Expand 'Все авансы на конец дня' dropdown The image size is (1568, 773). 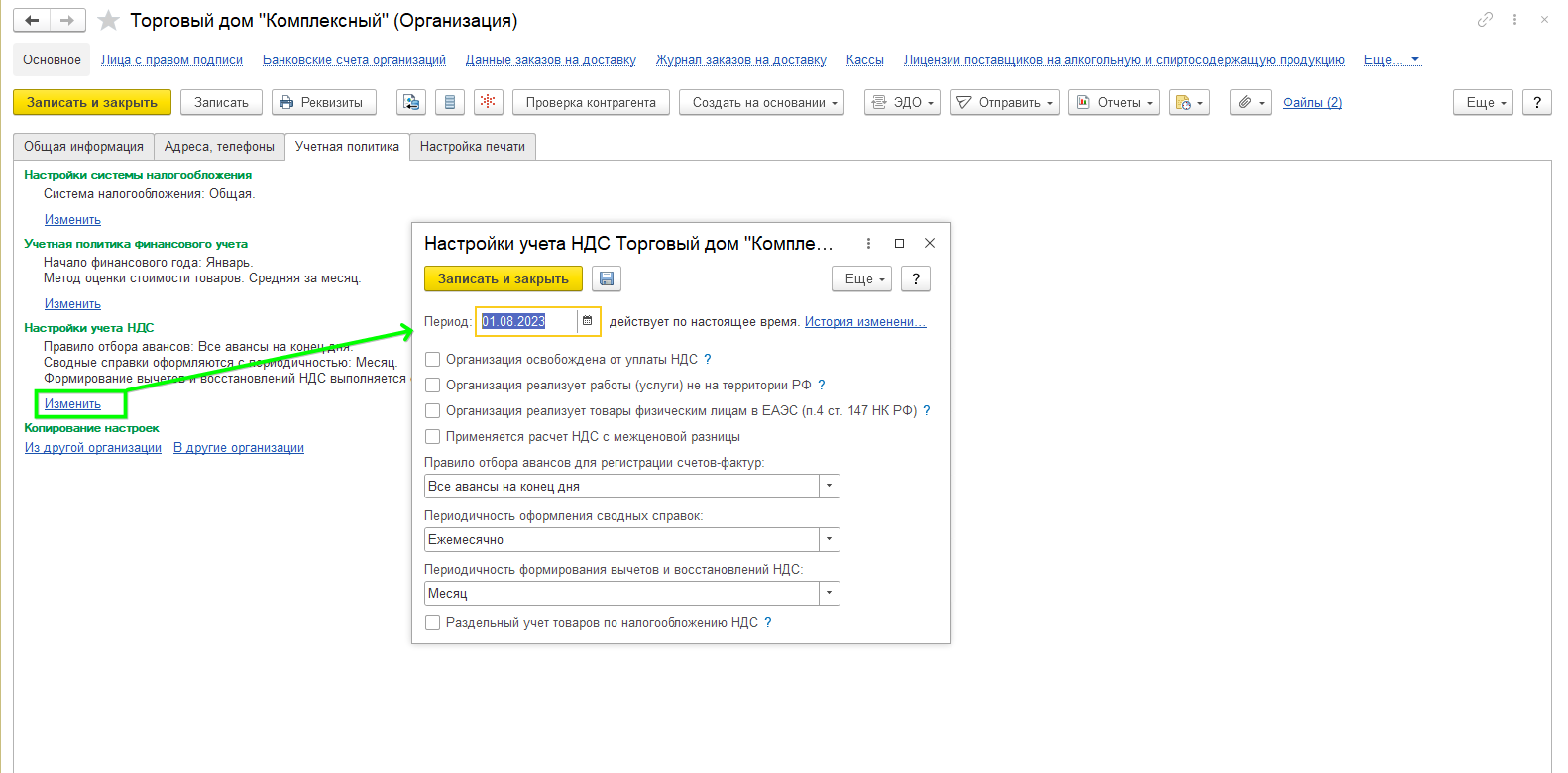(830, 486)
